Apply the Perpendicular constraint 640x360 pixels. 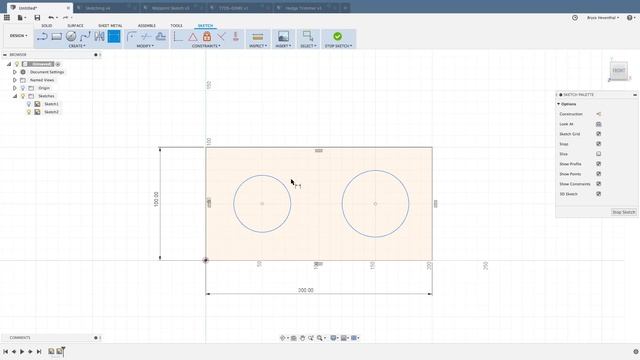pos(221,37)
